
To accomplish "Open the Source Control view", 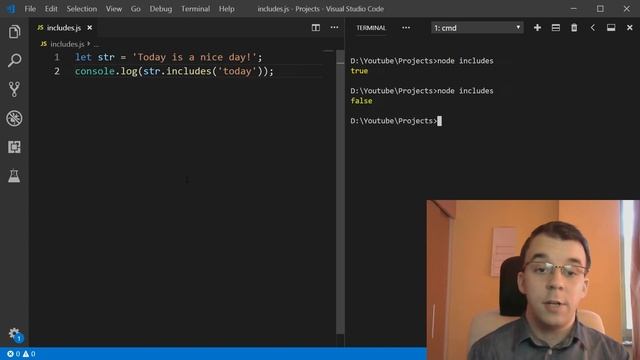I will (14, 89).
